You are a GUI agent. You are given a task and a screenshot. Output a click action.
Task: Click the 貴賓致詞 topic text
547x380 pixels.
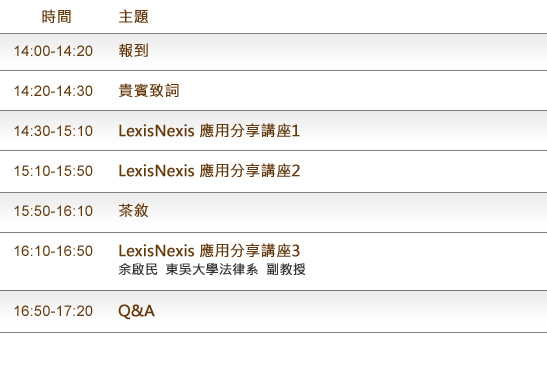tap(149, 91)
